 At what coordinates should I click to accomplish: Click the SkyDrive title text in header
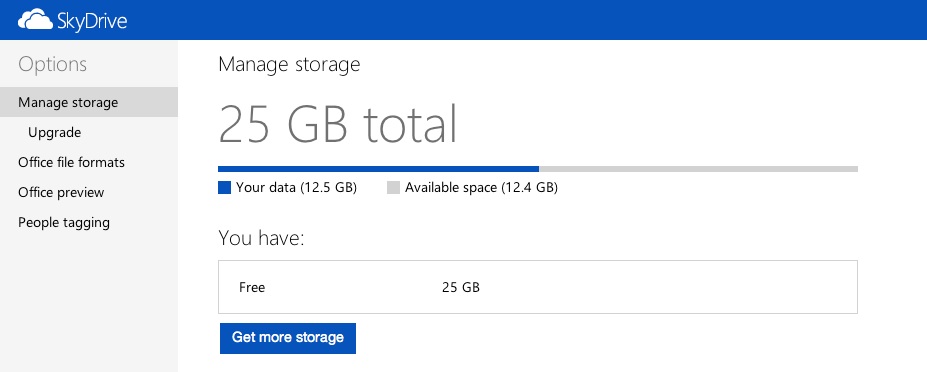(92, 21)
